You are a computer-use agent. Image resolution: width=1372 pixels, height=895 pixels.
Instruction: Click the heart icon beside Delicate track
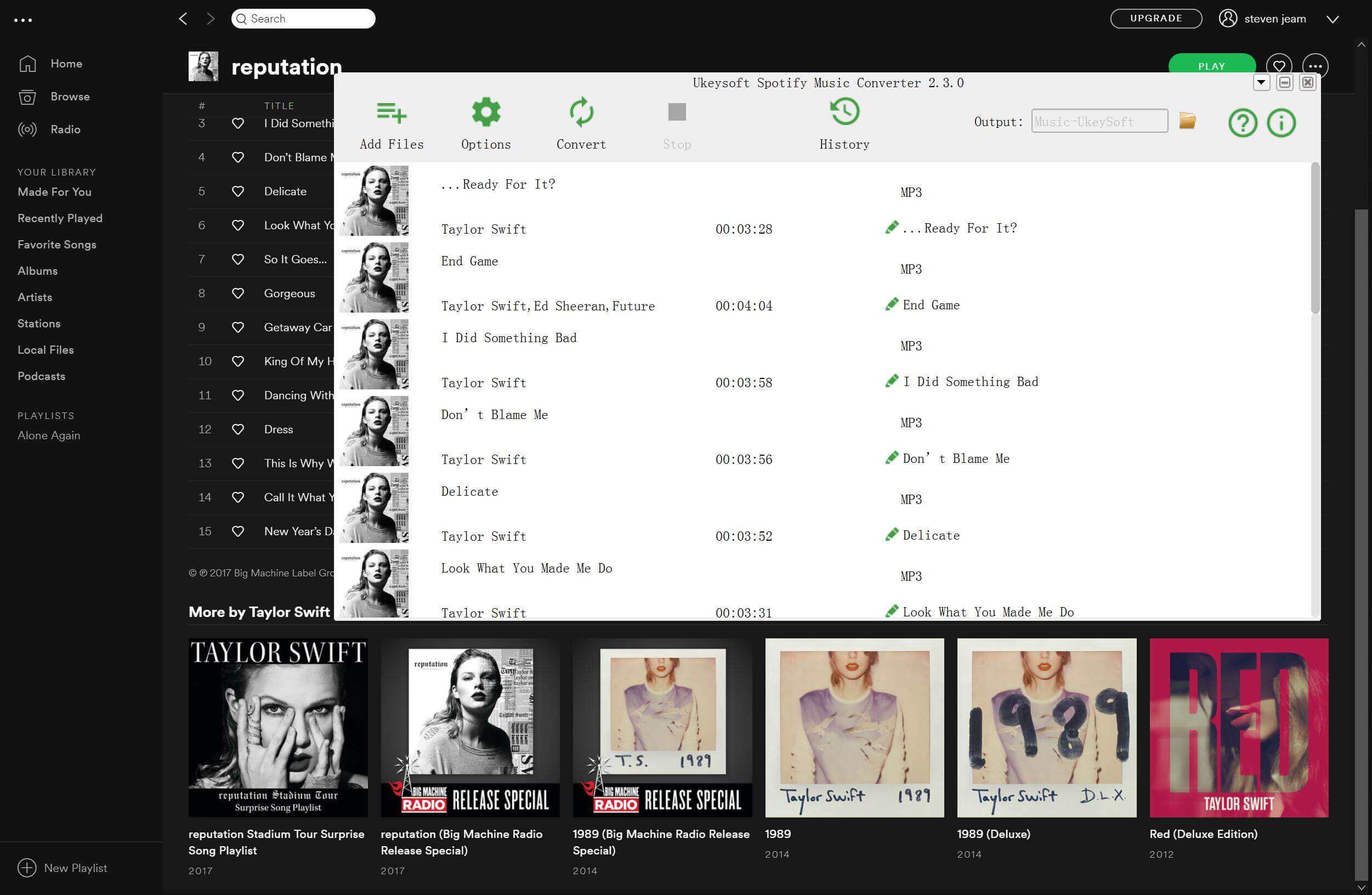click(236, 191)
